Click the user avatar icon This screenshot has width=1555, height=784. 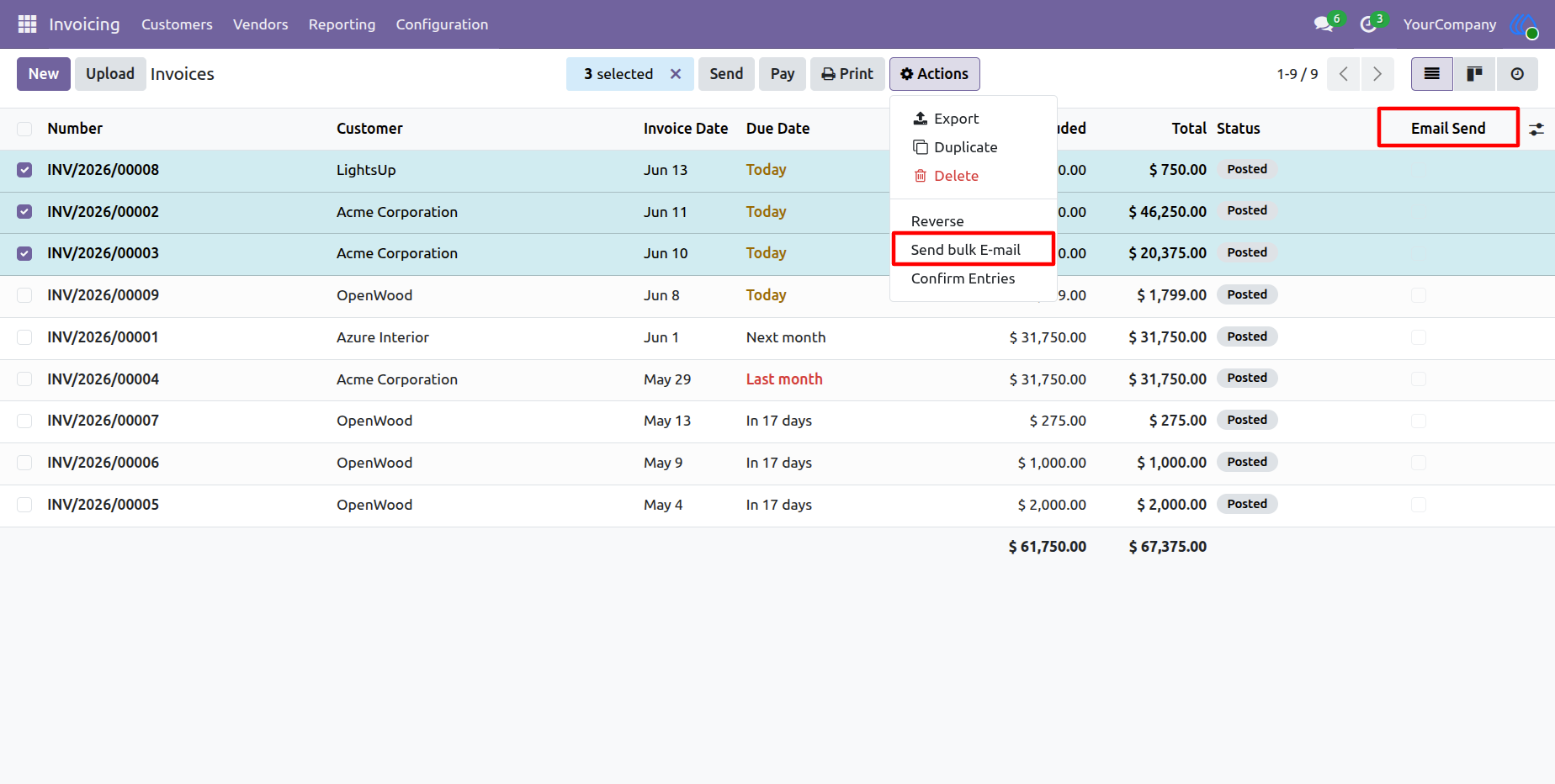1523,25
